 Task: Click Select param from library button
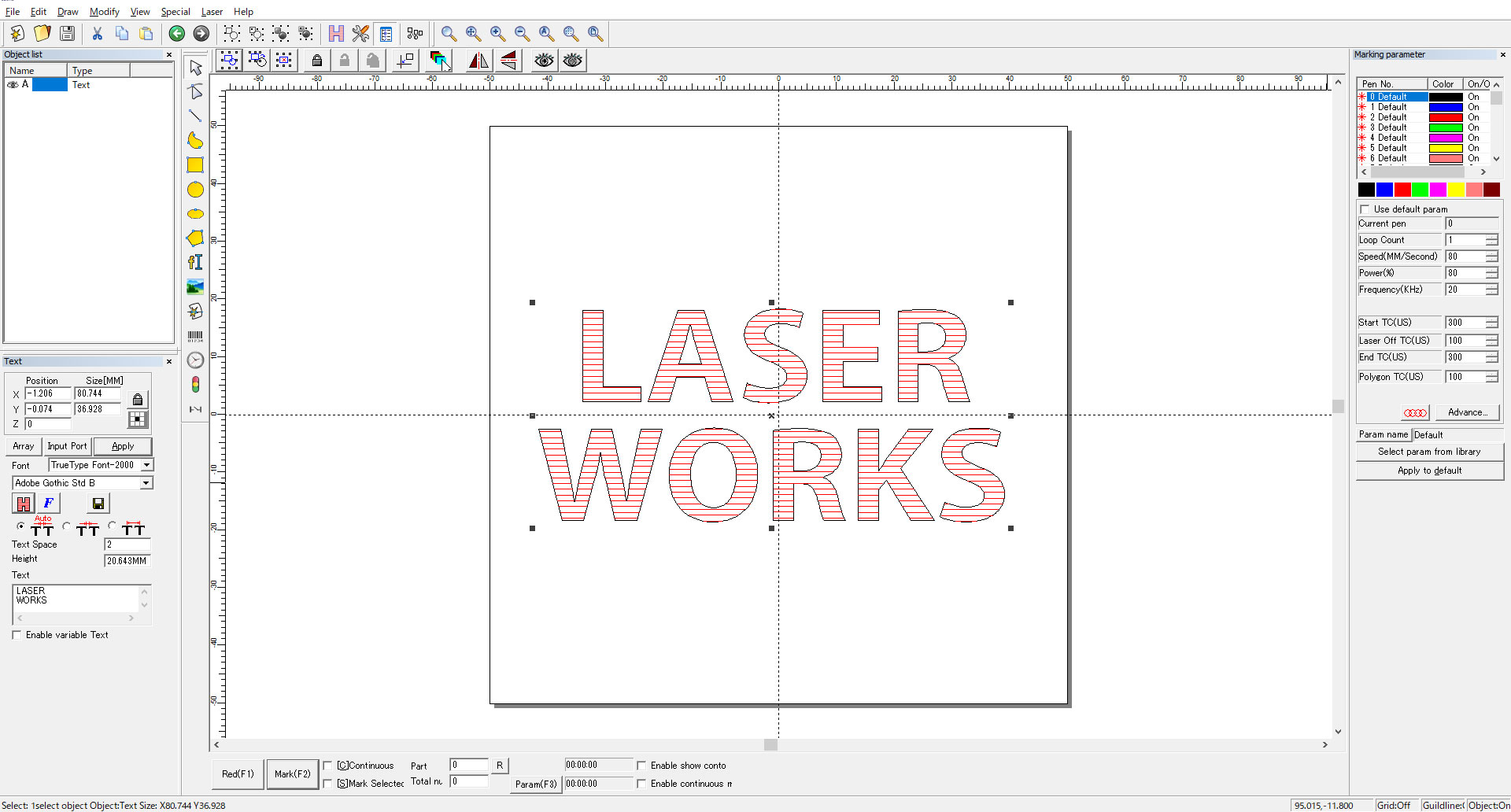point(1429,452)
